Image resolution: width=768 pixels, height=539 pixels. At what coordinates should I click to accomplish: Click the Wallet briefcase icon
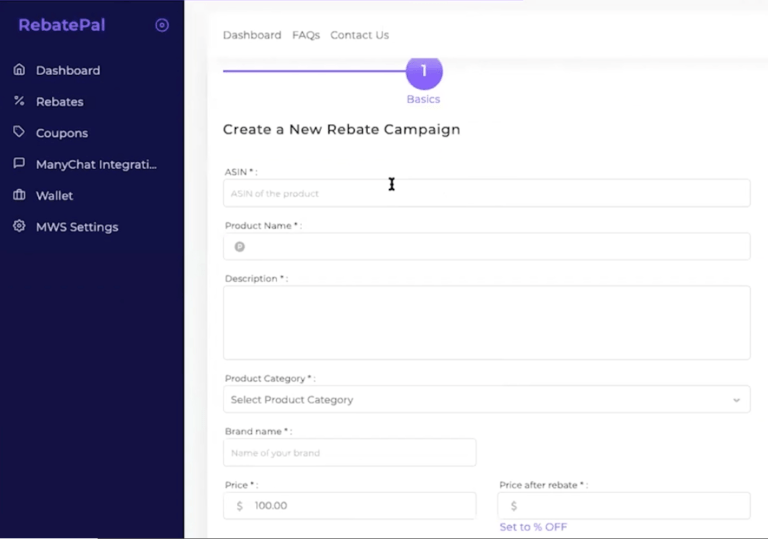coord(19,195)
